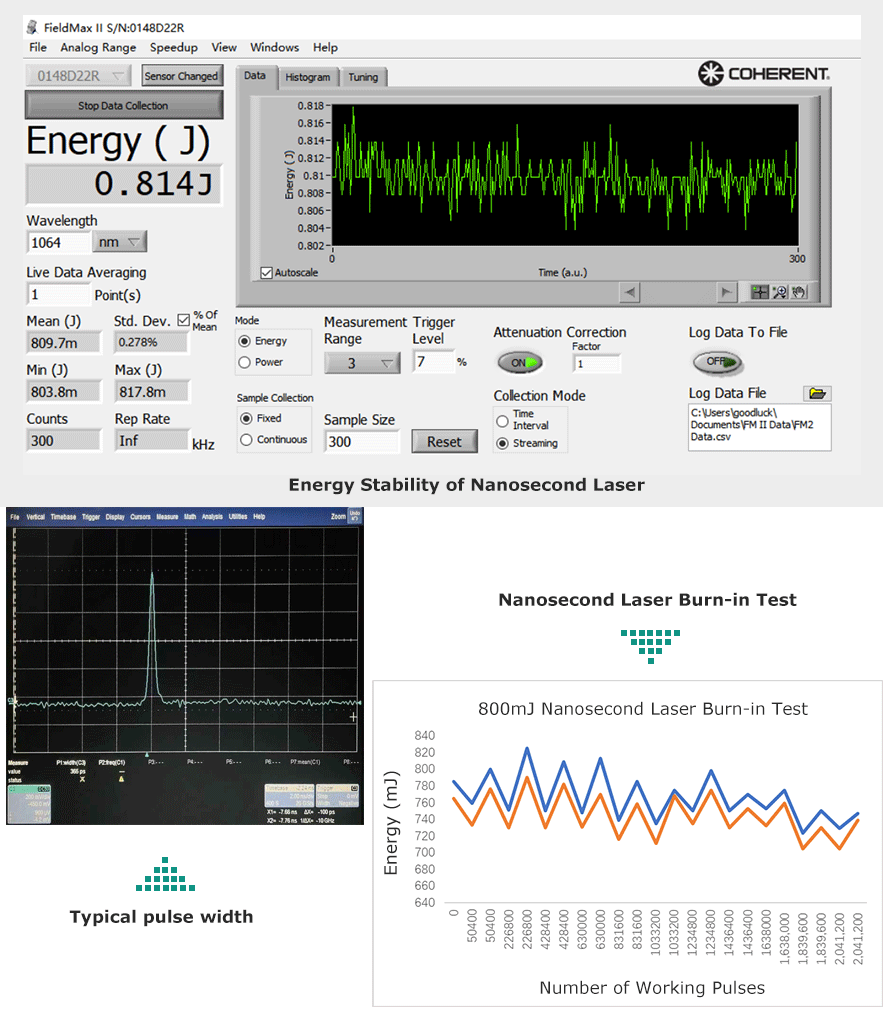This screenshot has height=1016, width=883.
Task: Click the folder browse icon for log file
Action: pyautogui.click(x=818, y=394)
